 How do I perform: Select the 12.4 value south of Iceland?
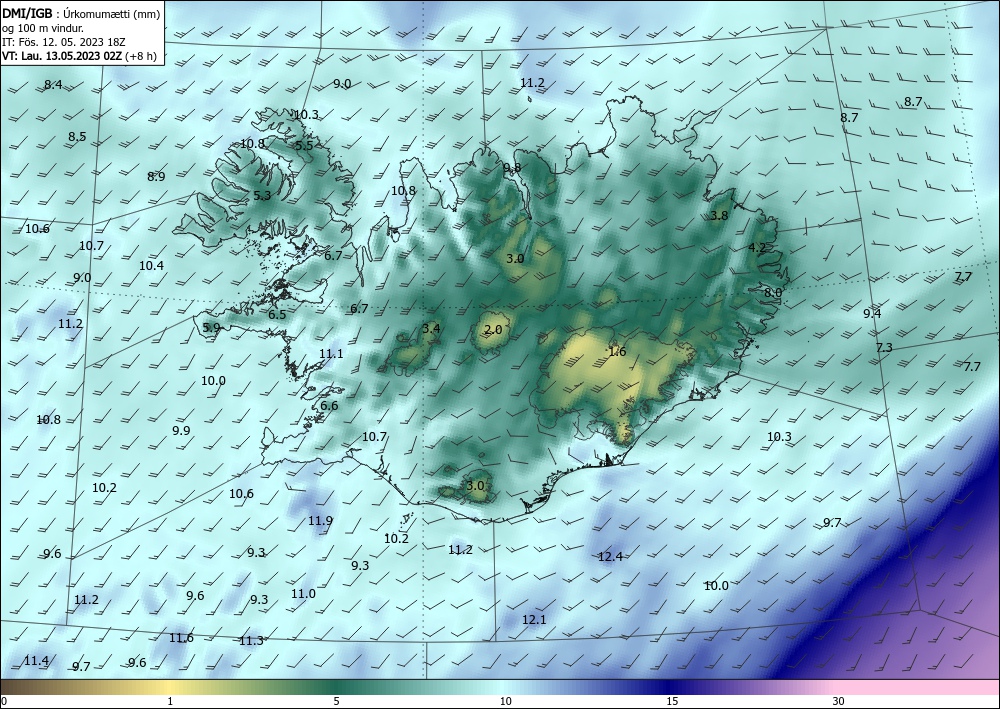610,557
